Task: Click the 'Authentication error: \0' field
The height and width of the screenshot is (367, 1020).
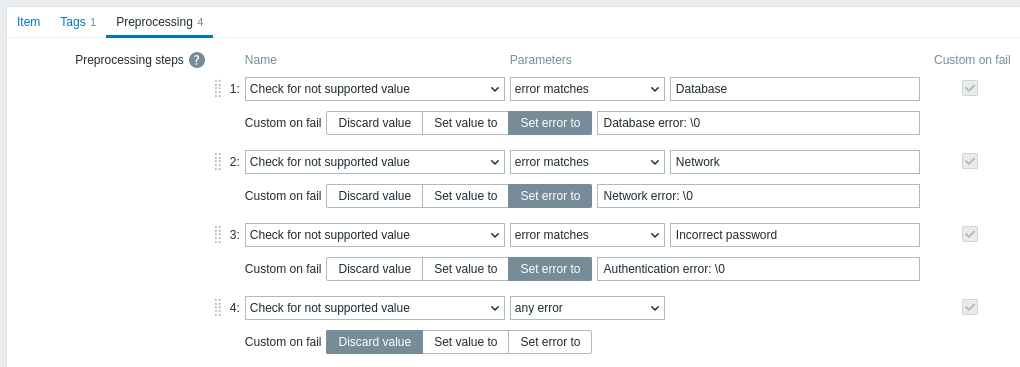Action: 758,269
